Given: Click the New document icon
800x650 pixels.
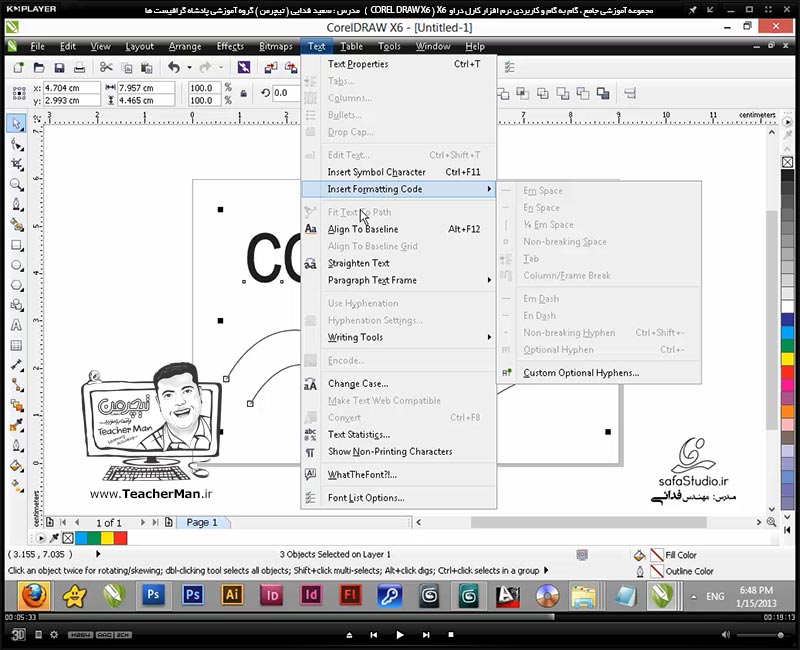Looking at the screenshot, I should click(19, 67).
